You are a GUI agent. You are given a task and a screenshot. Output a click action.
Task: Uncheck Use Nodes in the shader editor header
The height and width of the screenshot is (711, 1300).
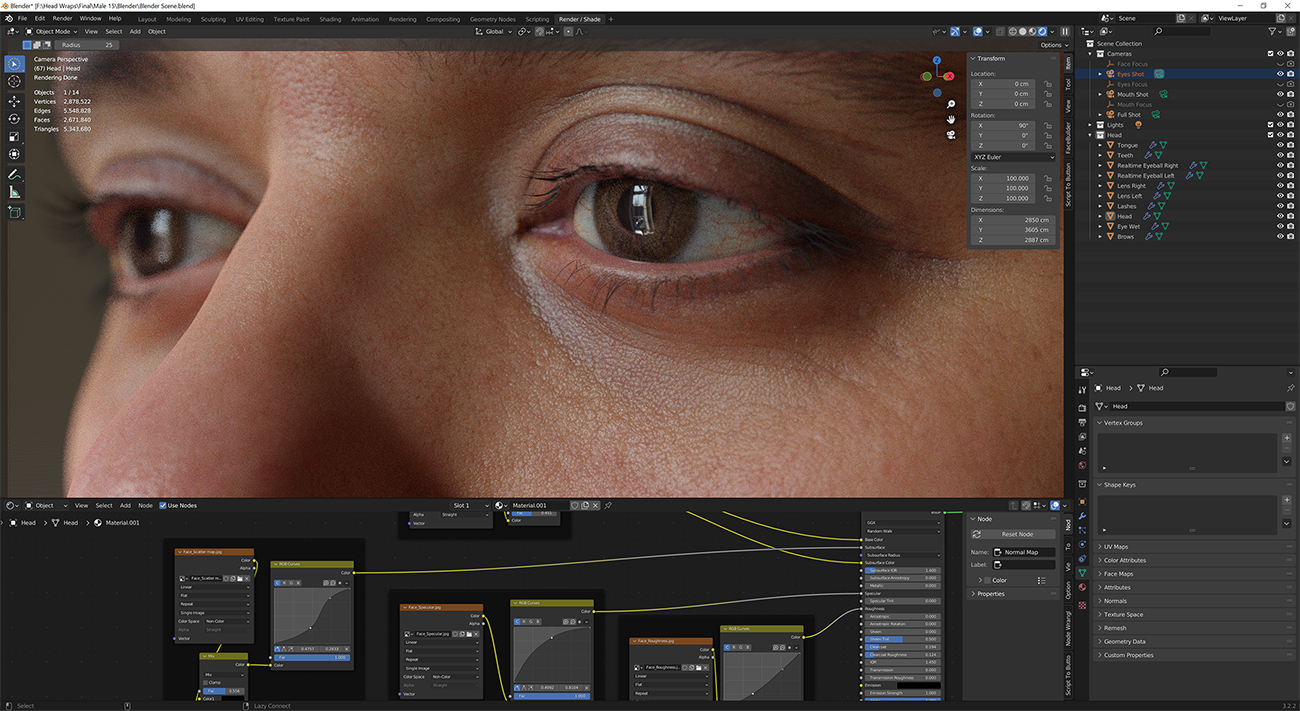pyautogui.click(x=164, y=505)
